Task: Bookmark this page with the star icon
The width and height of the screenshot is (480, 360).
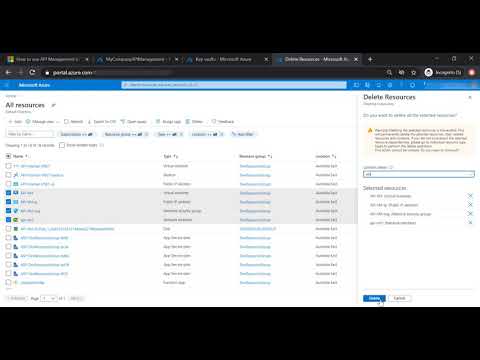Action: point(414,72)
